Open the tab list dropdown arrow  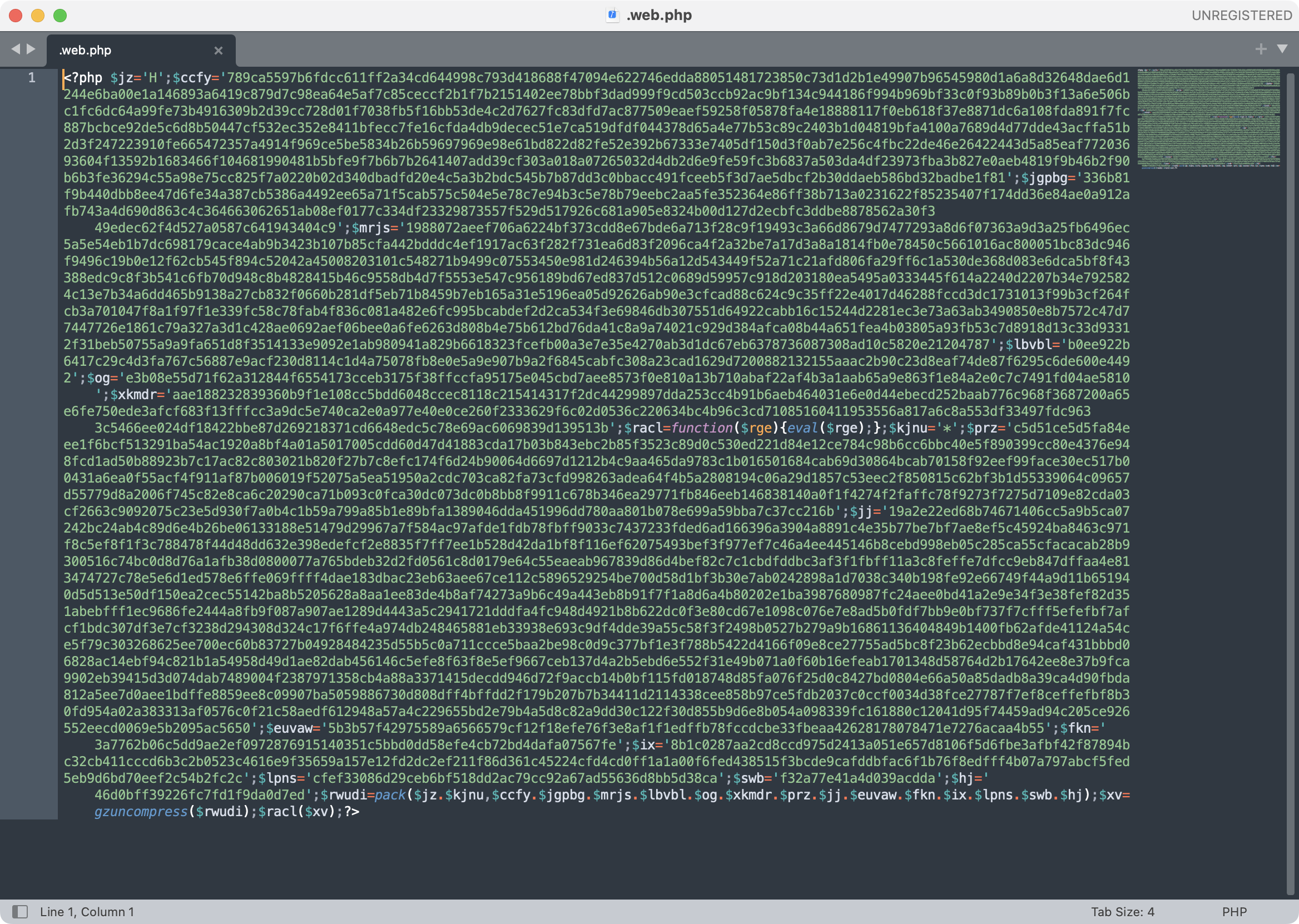coord(1282,49)
